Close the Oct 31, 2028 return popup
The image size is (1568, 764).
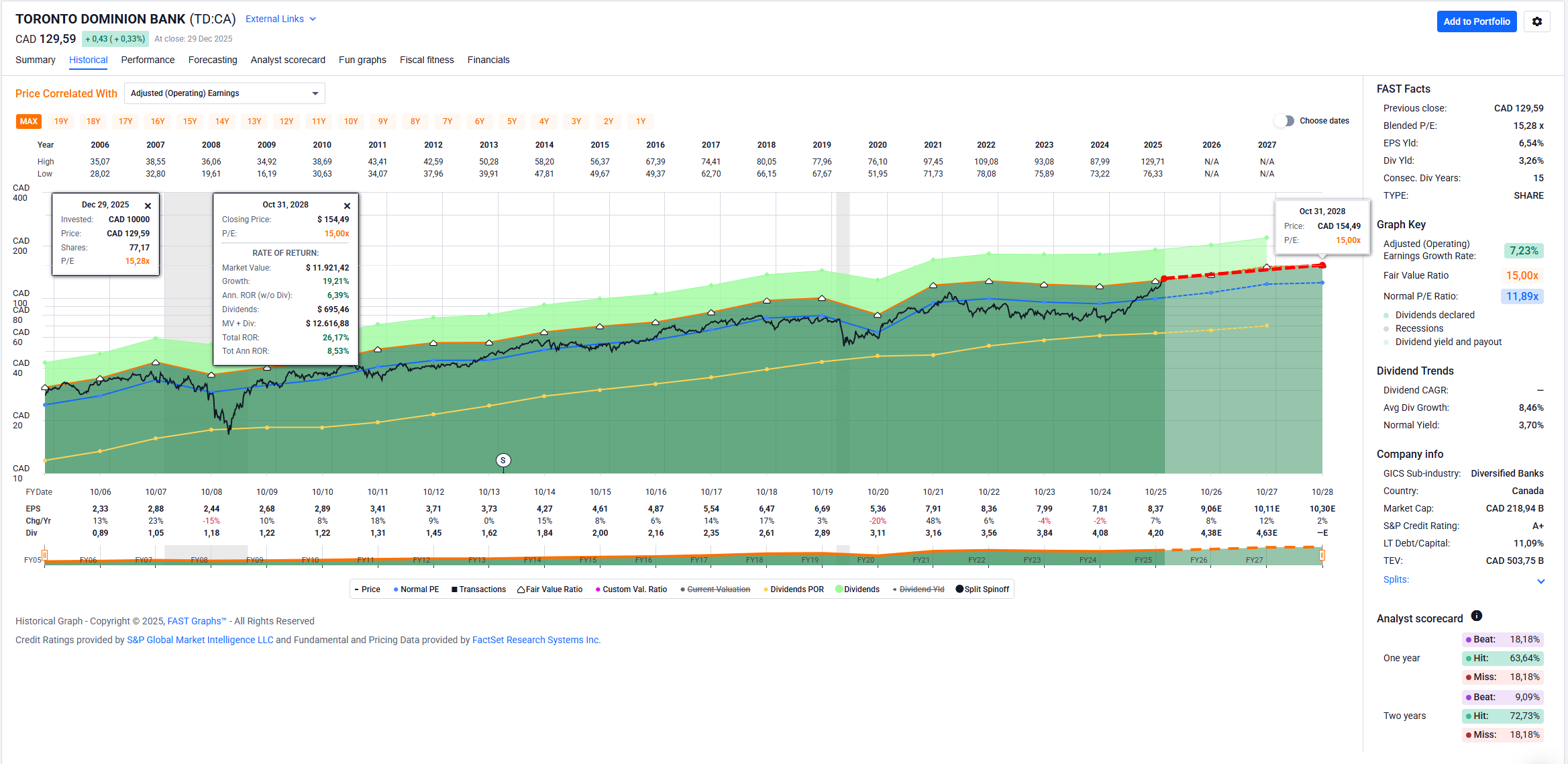tap(347, 205)
